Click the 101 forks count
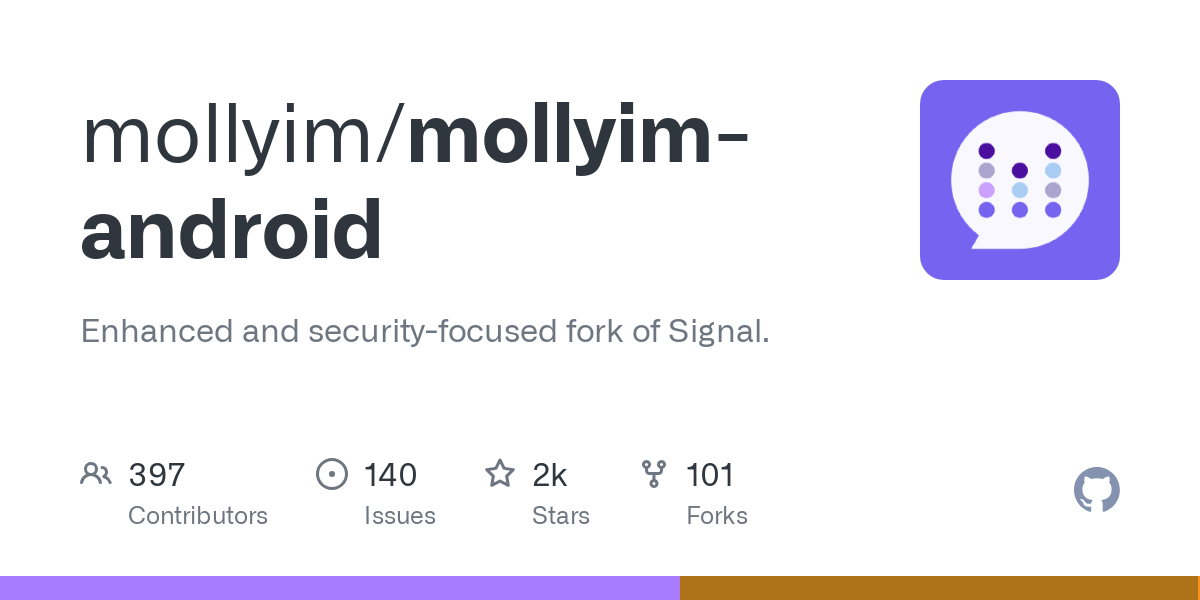Image resolution: width=1200 pixels, height=600 pixels. (710, 475)
